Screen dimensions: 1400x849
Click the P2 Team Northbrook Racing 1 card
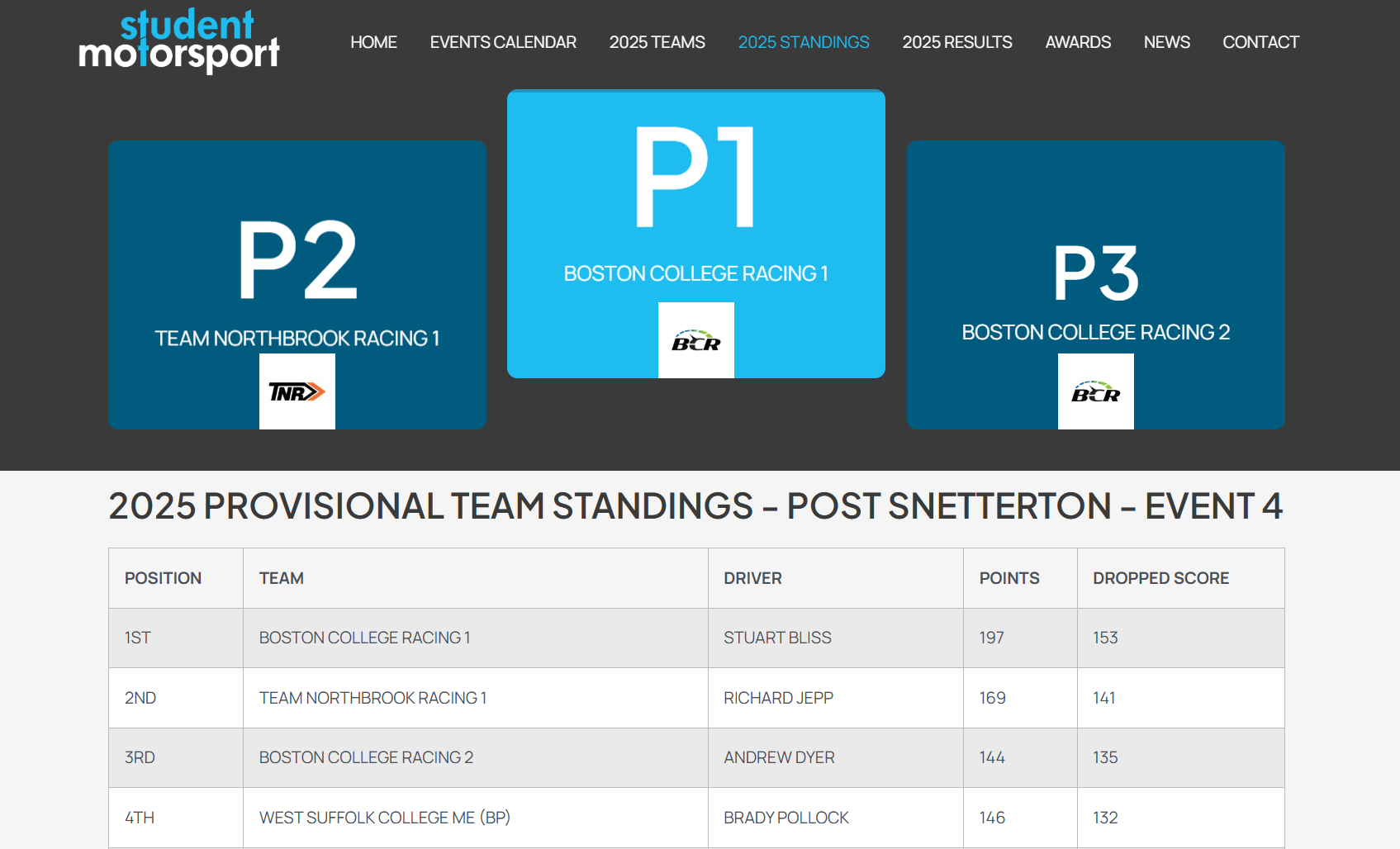(297, 285)
